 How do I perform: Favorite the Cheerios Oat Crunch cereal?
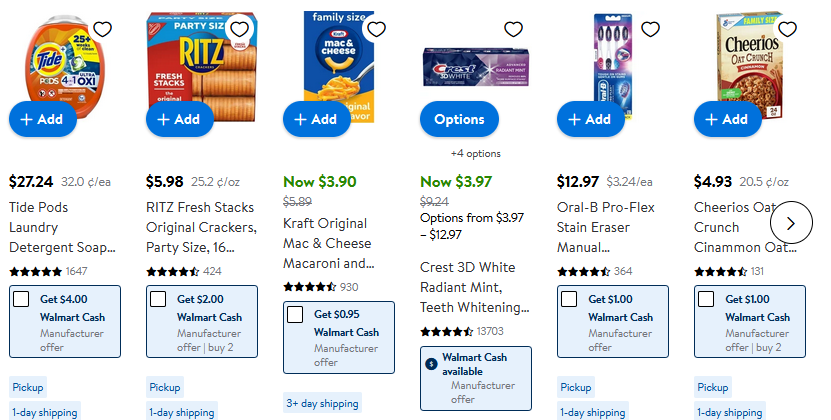point(787,29)
